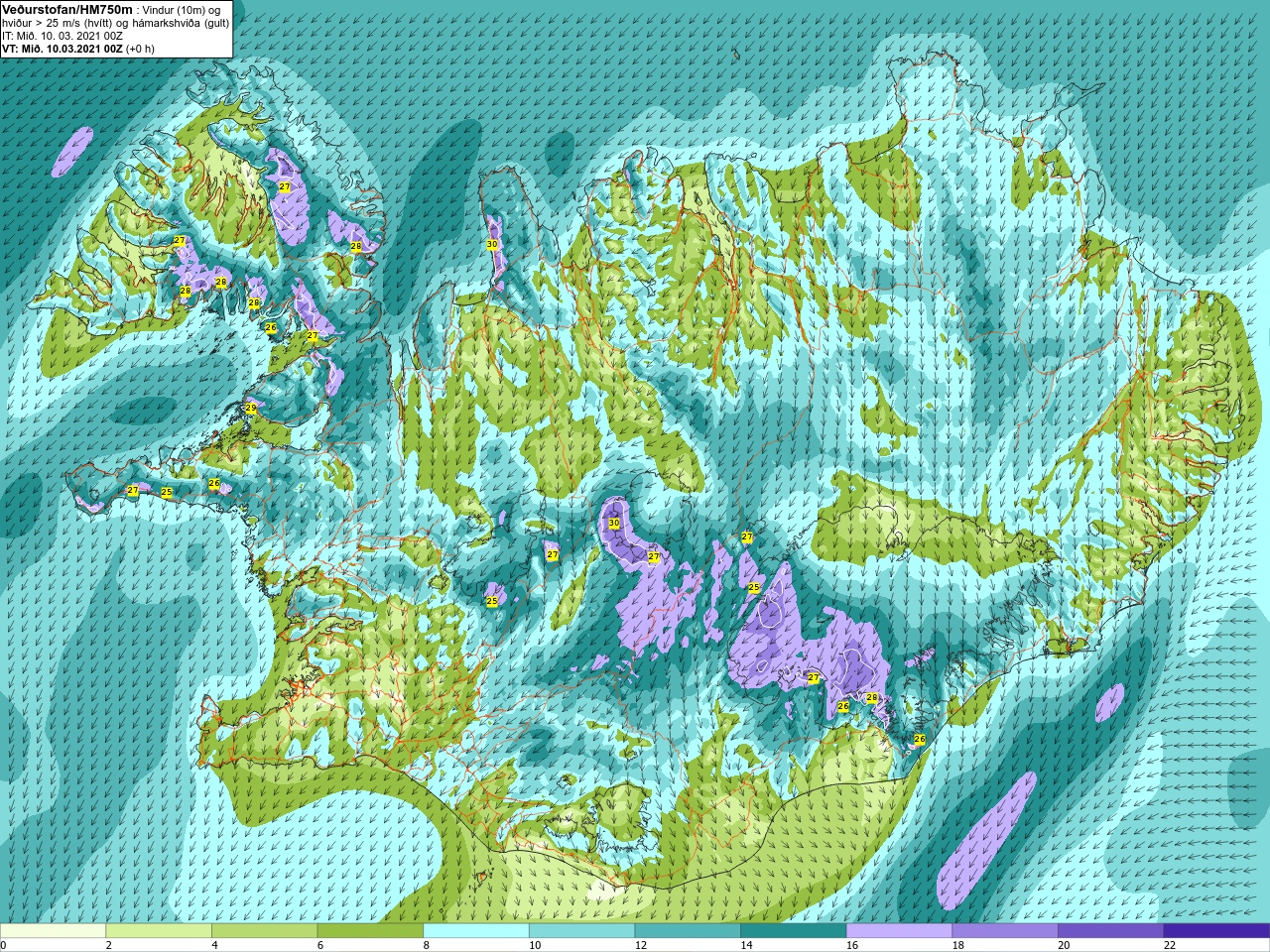Select the purple 20–22 m/s legend swatch

[1111, 931]
